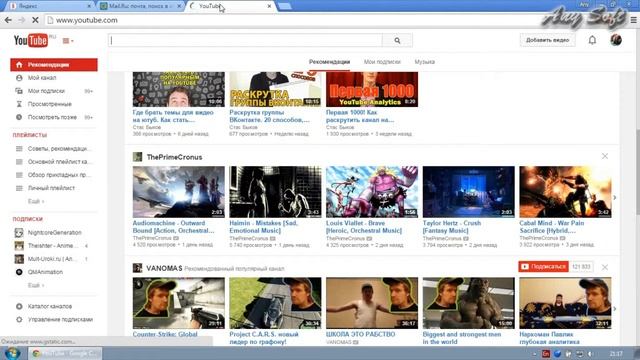Open the account avatar menu
This screenshot has height=360, width=640.
(616, 40)
